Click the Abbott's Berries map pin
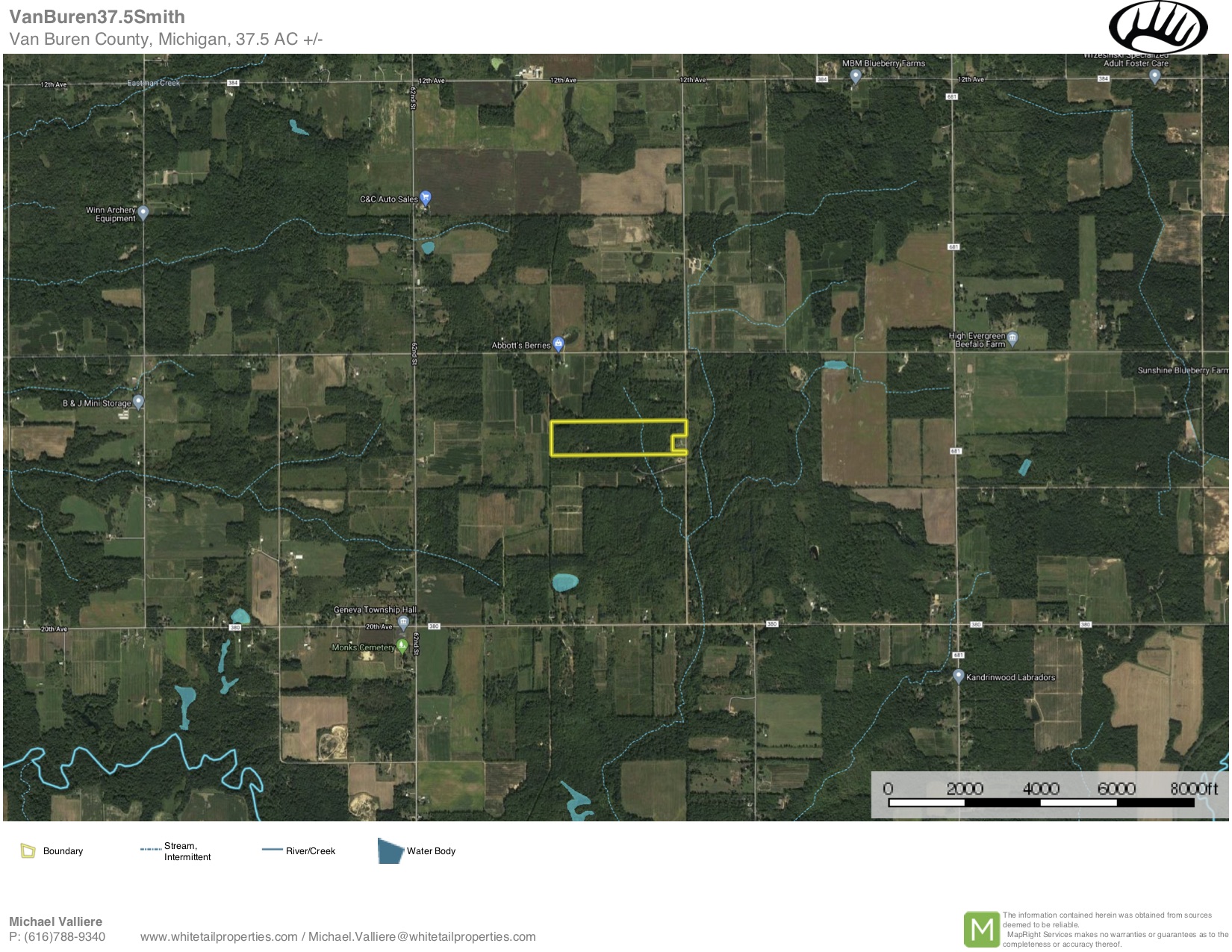The width and height of the screenshot is (1232, 952). 558,344
